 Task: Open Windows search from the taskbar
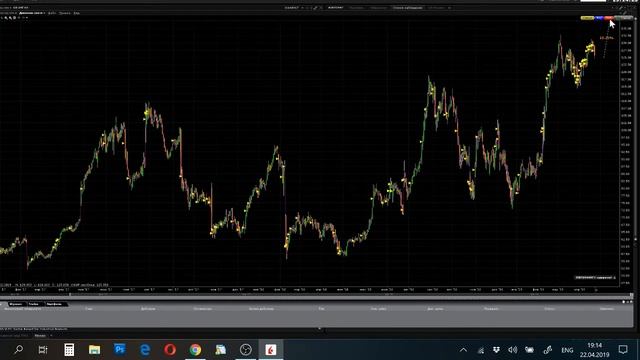18,350
